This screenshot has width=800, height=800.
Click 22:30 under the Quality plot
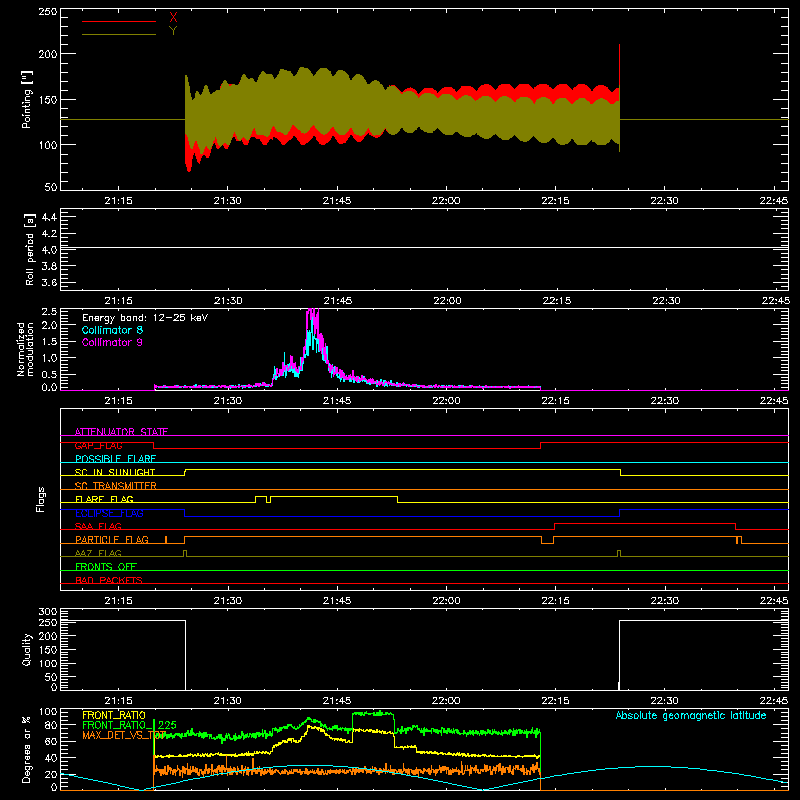pos(665,700)
